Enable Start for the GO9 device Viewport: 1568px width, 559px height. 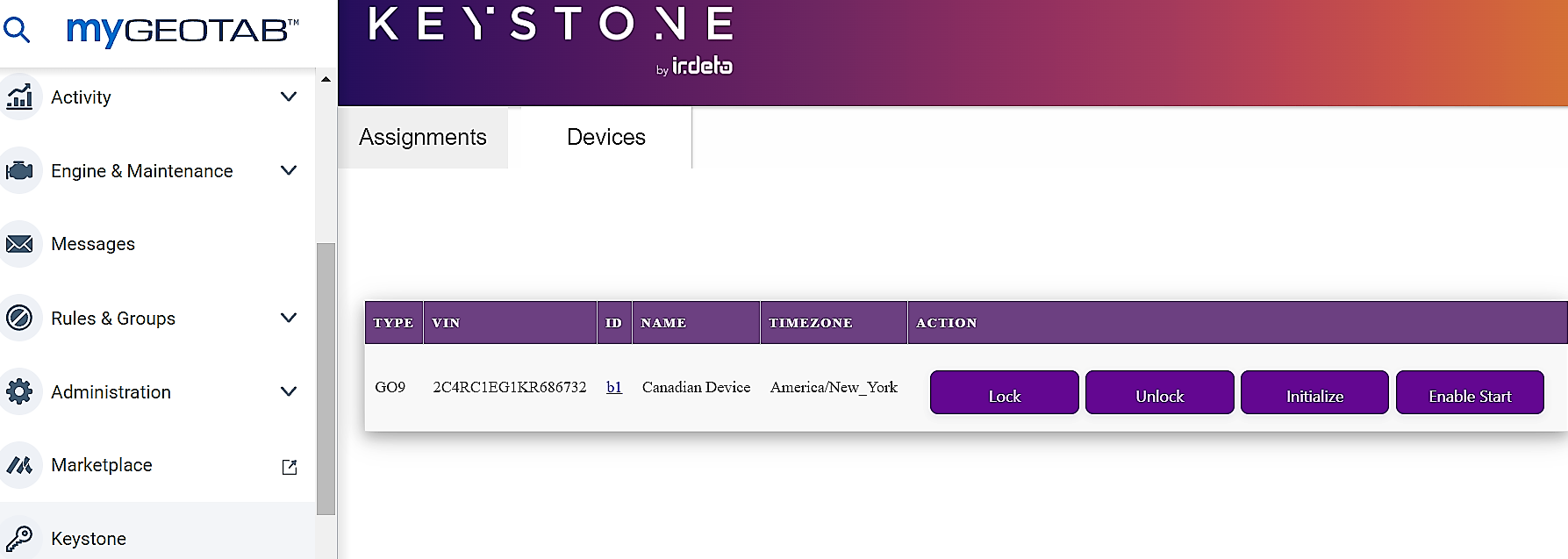coord(1470,393)
